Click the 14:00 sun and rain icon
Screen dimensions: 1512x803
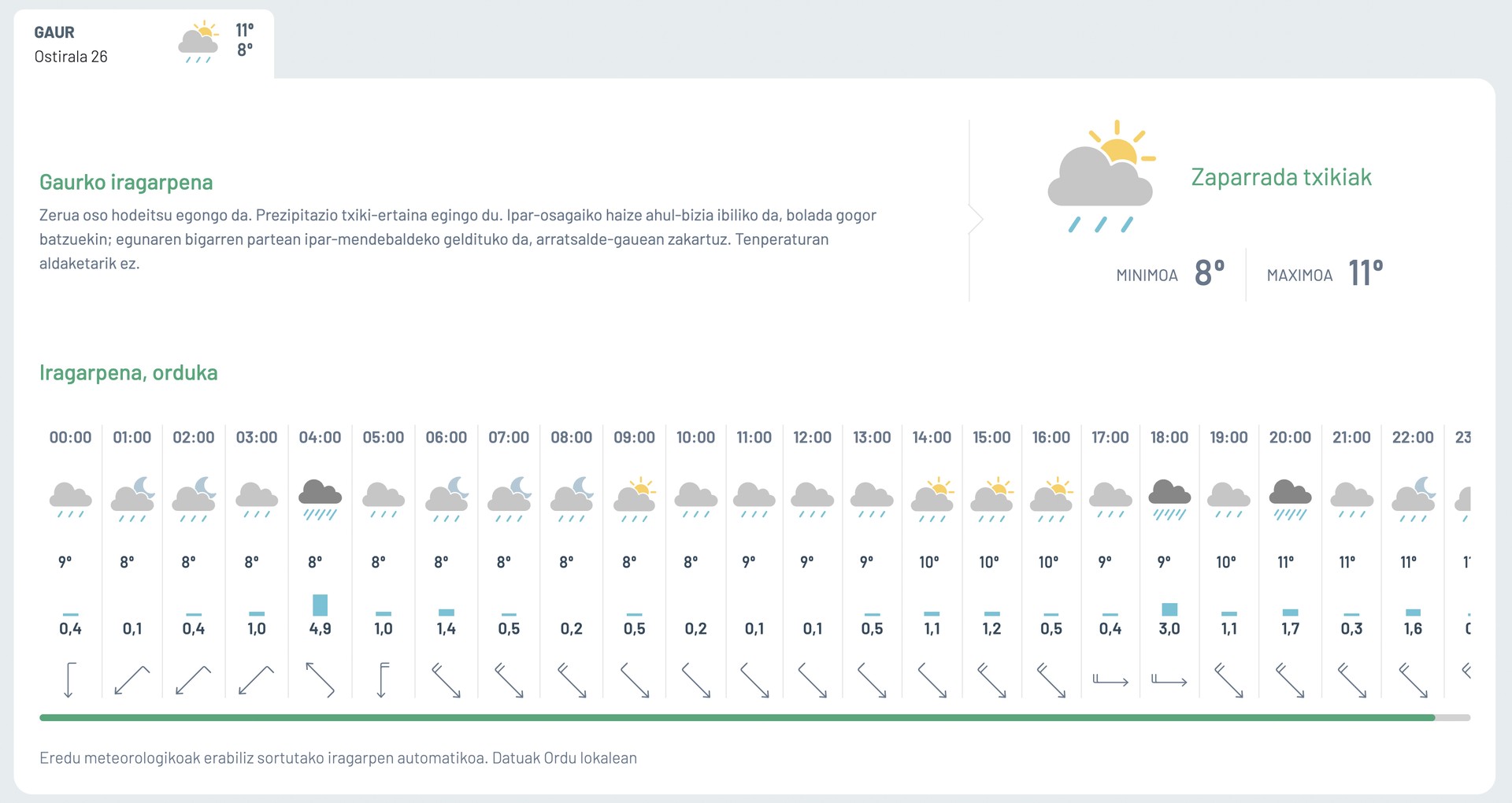point(932,499)
